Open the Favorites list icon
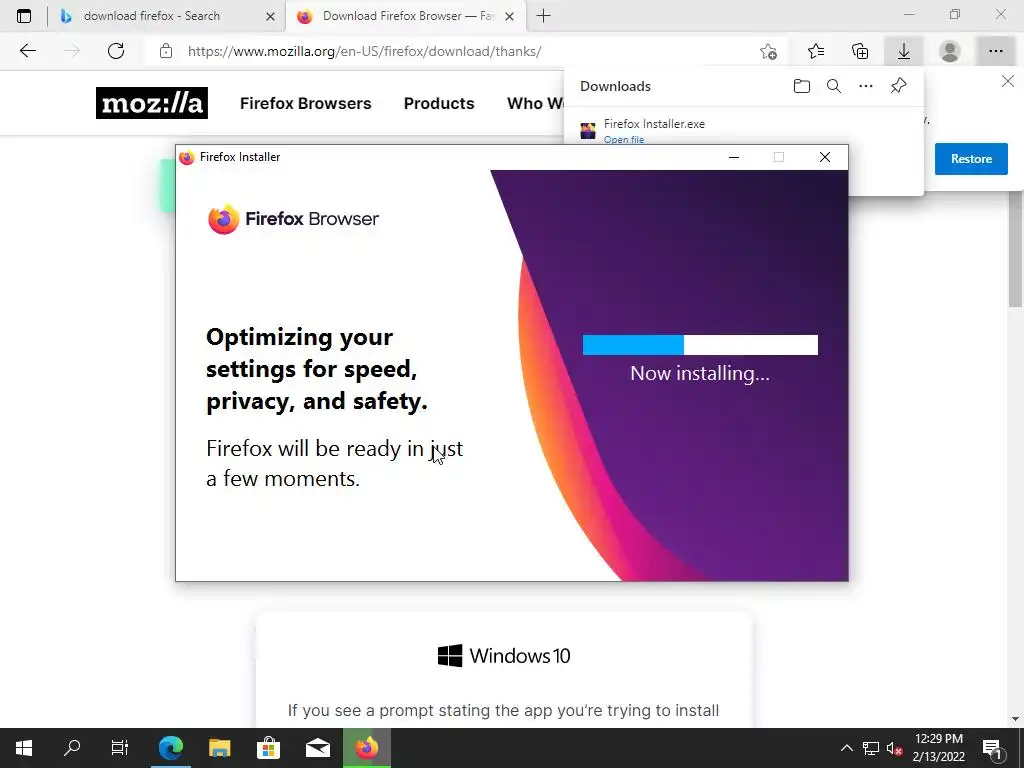This screenshot has height=768, width=1024. [816, 51]
